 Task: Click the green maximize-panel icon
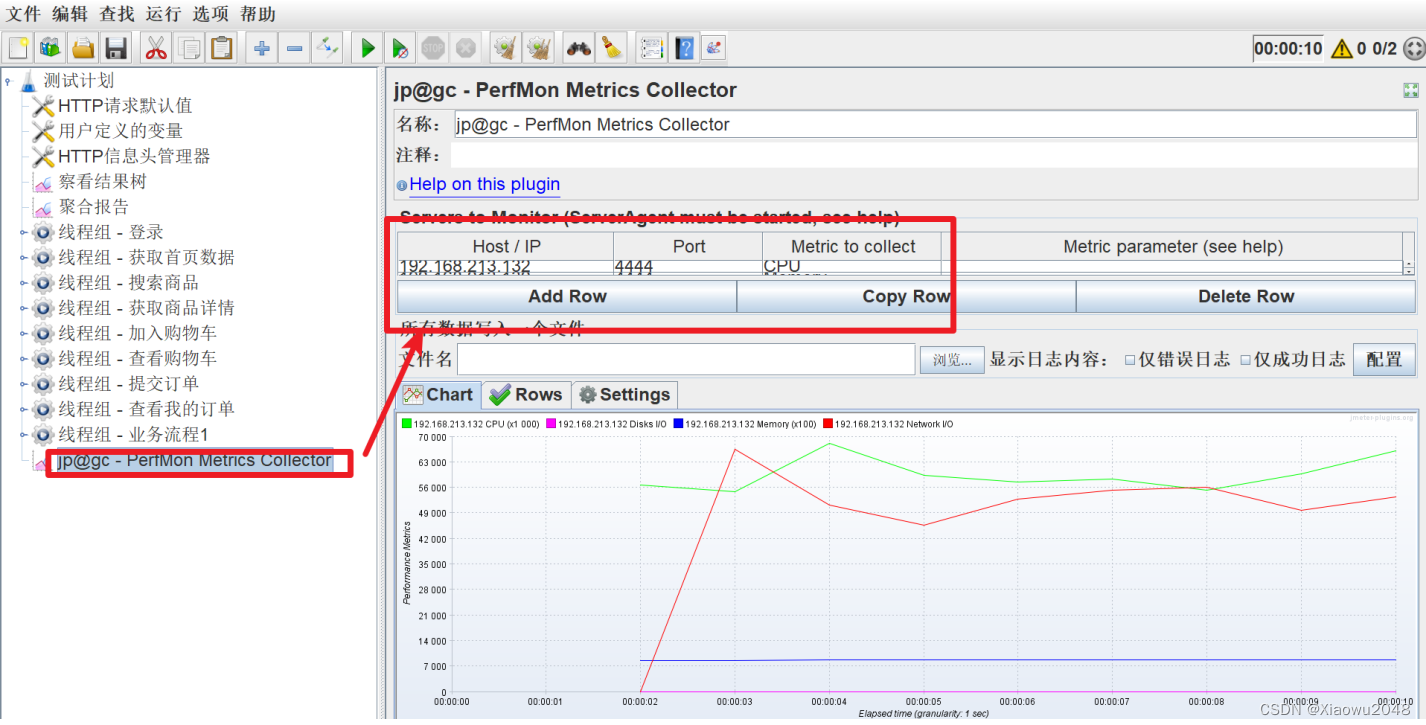click(x=1411, y=90)
